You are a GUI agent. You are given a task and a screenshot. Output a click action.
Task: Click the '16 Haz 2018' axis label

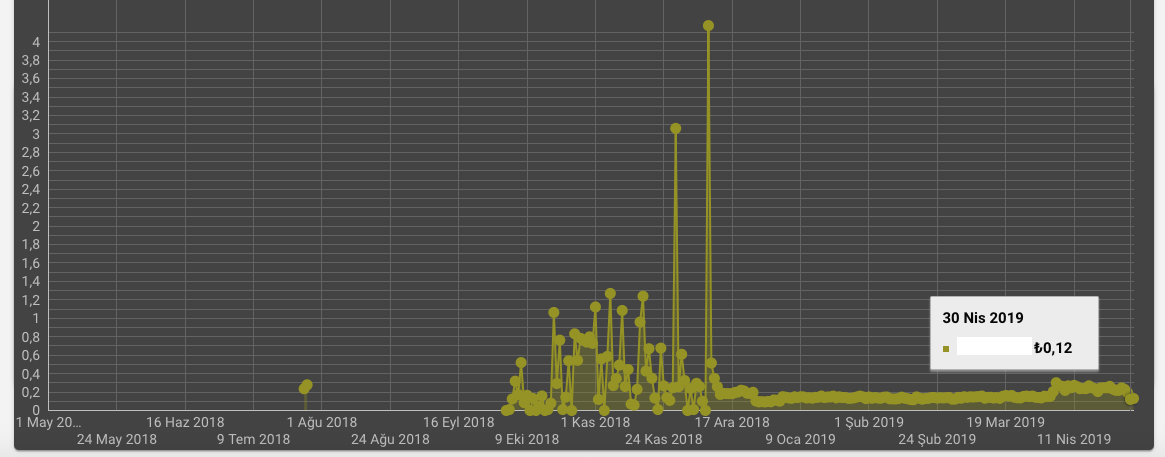click(x=184, y=423)
